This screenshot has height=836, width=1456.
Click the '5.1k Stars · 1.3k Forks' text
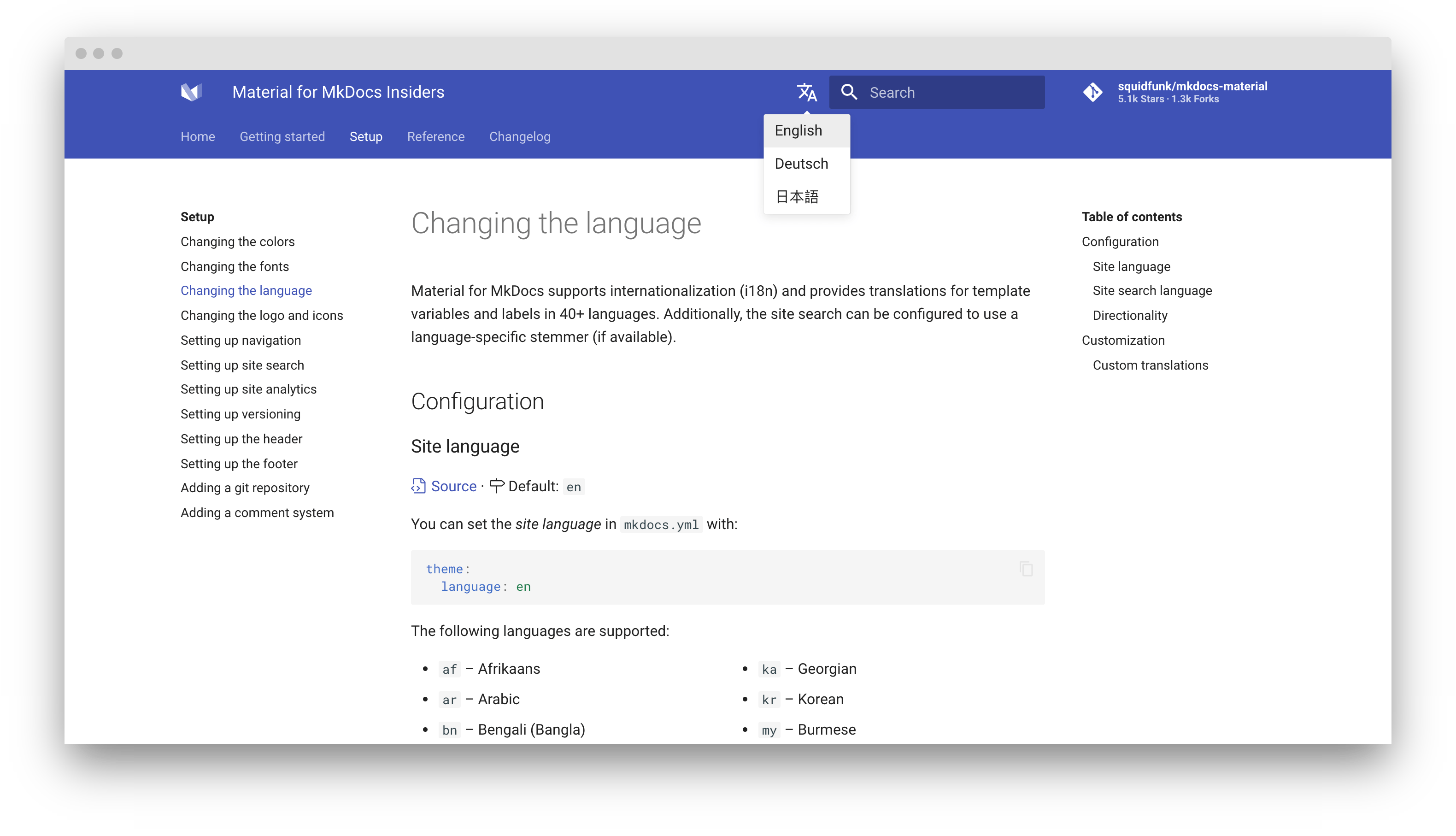[x=1168, y=100]
